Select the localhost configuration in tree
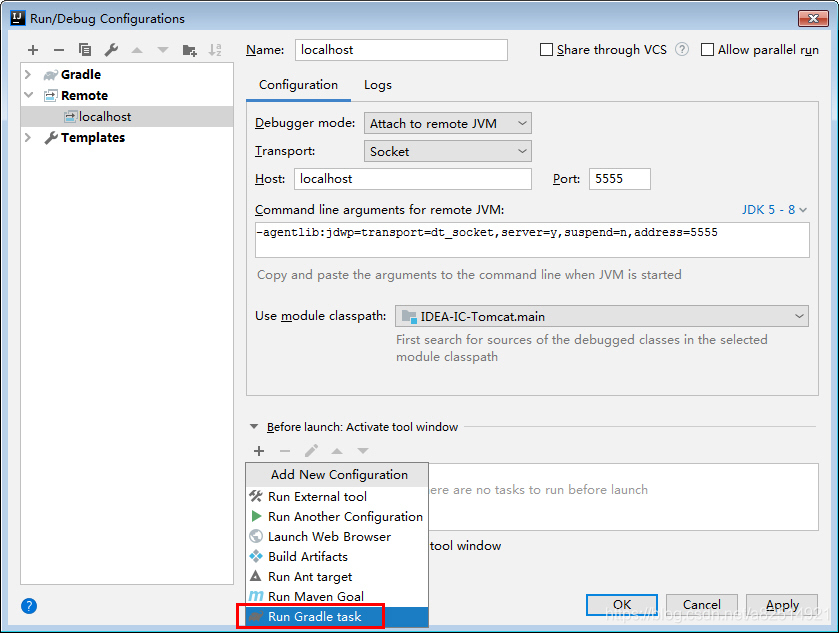The image size is (839, 633). [x=127, y=117]
